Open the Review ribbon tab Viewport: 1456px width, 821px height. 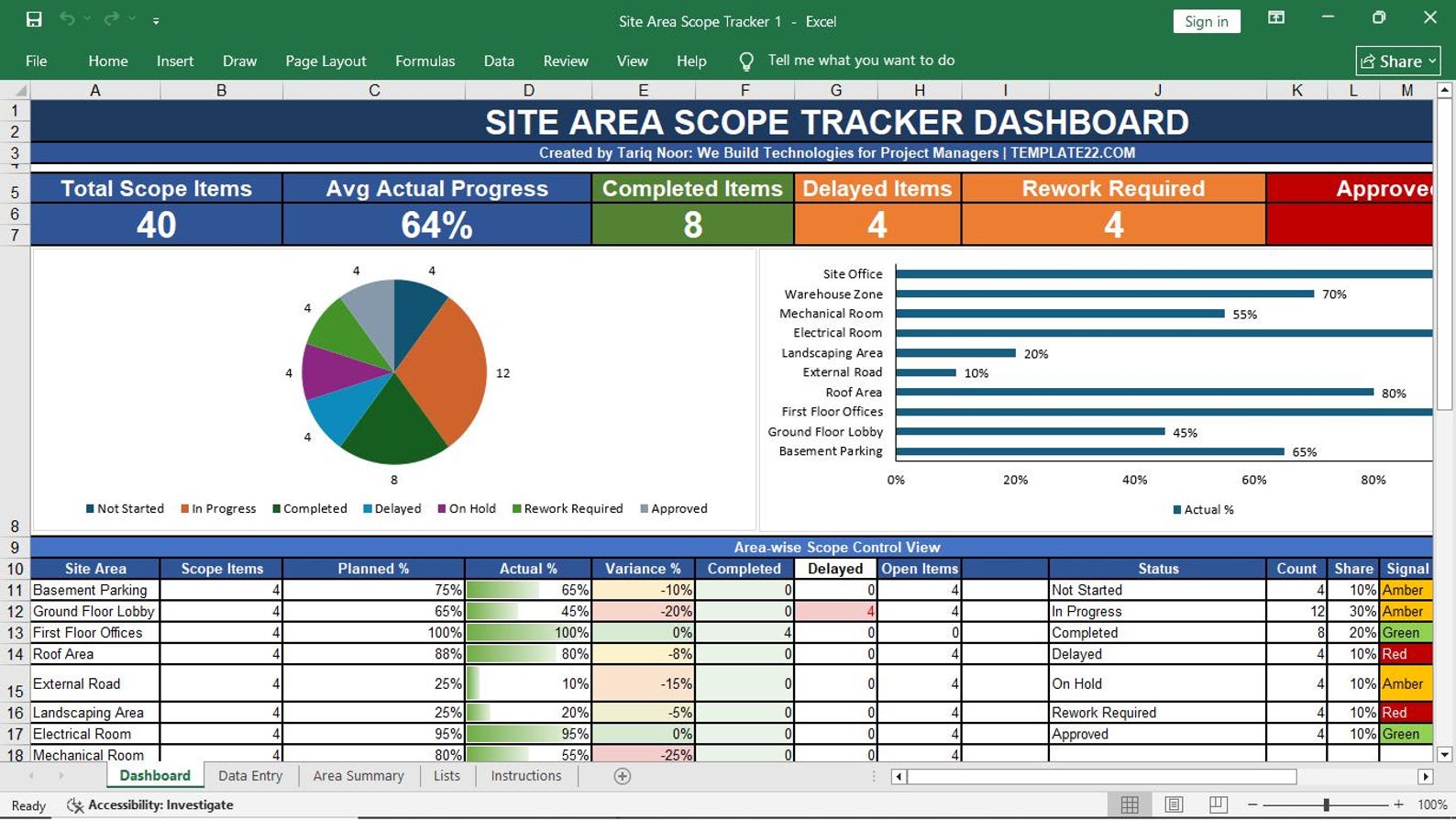[x=566, y=61]
